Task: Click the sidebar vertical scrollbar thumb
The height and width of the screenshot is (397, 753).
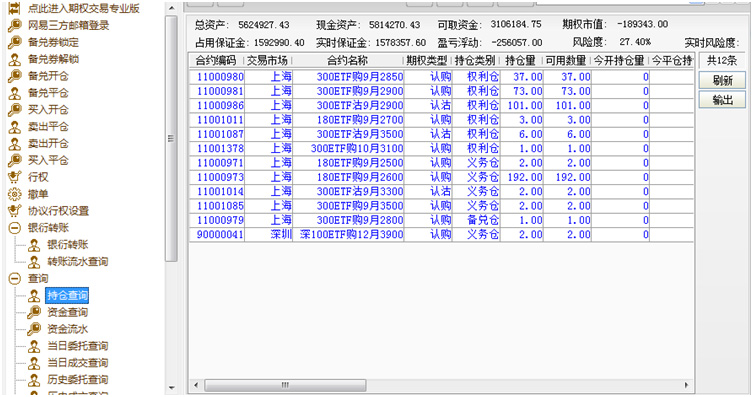Action: (170, 138)
